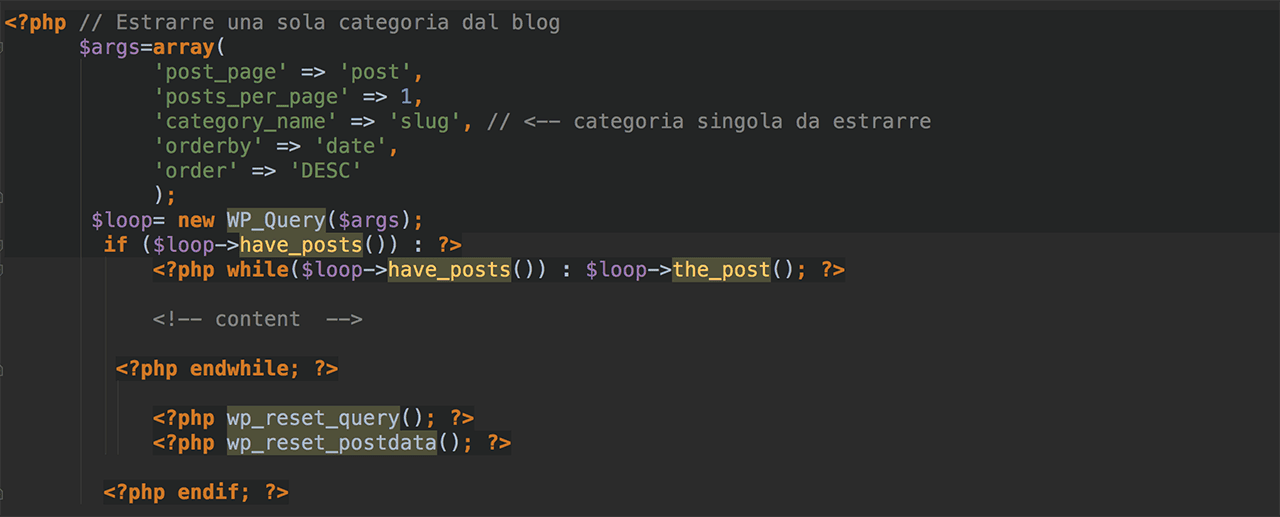Click "have_posts" in the if line

tap(301, 245)
